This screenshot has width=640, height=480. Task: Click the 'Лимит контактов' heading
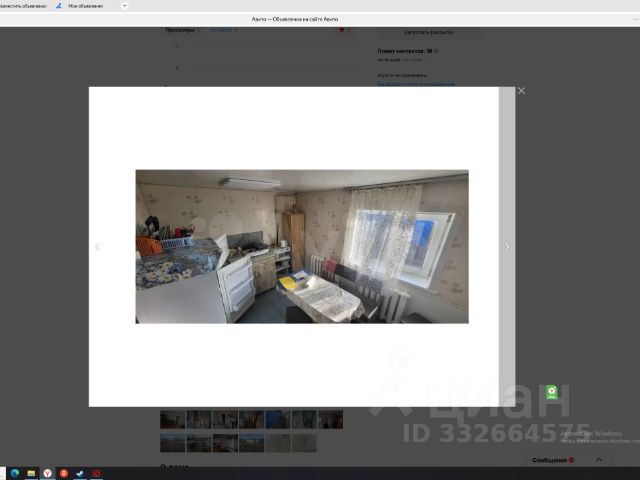click(404, 51)
